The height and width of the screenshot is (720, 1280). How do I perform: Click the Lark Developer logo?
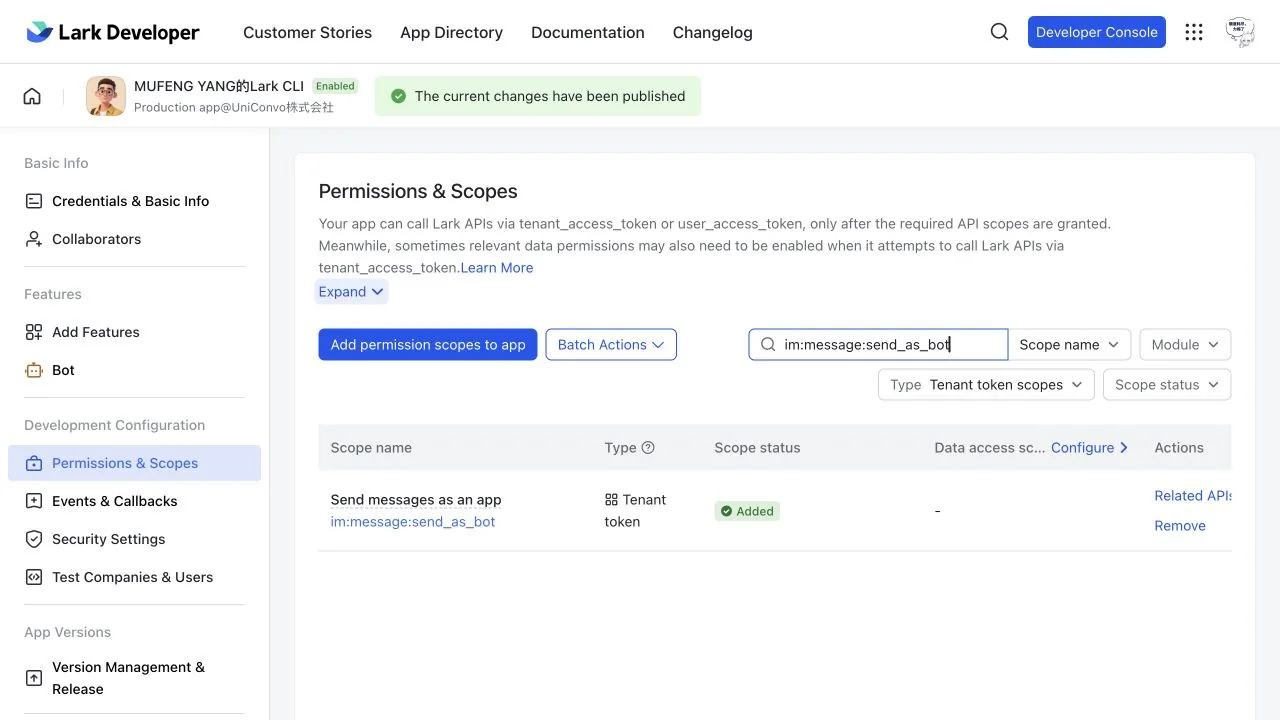(113, 32)
